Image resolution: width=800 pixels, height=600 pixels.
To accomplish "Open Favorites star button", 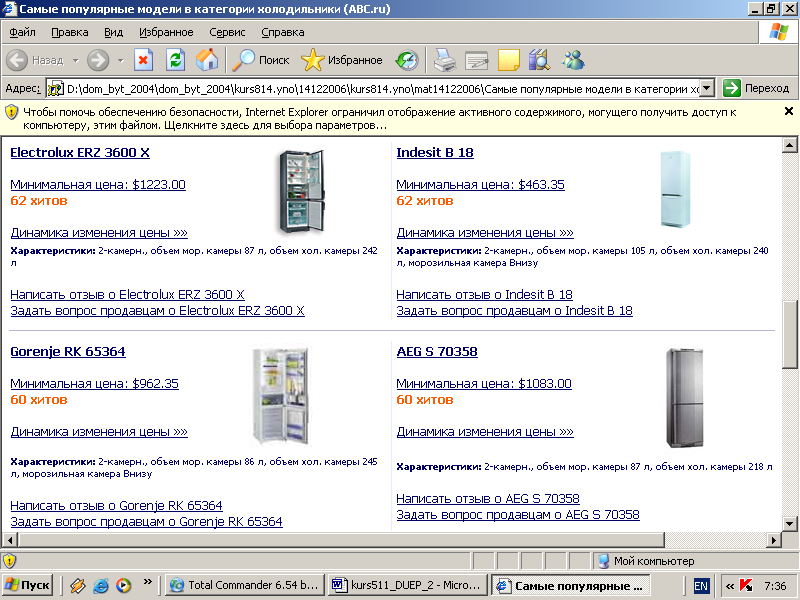I will coord(342,60).
